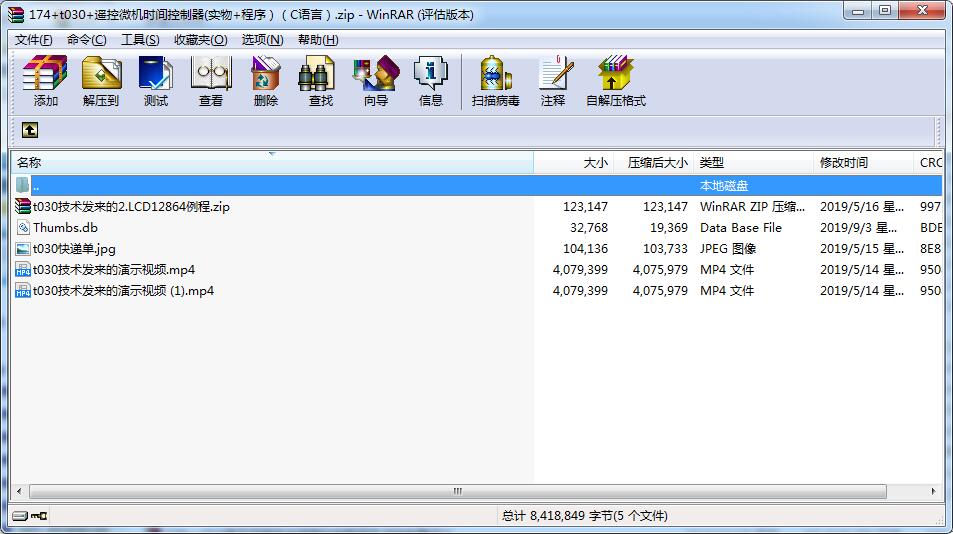
Task: Select file name t030技术发来的演示视频 (1).mp4
Action: pyautogui.click(x=123, y=291)
